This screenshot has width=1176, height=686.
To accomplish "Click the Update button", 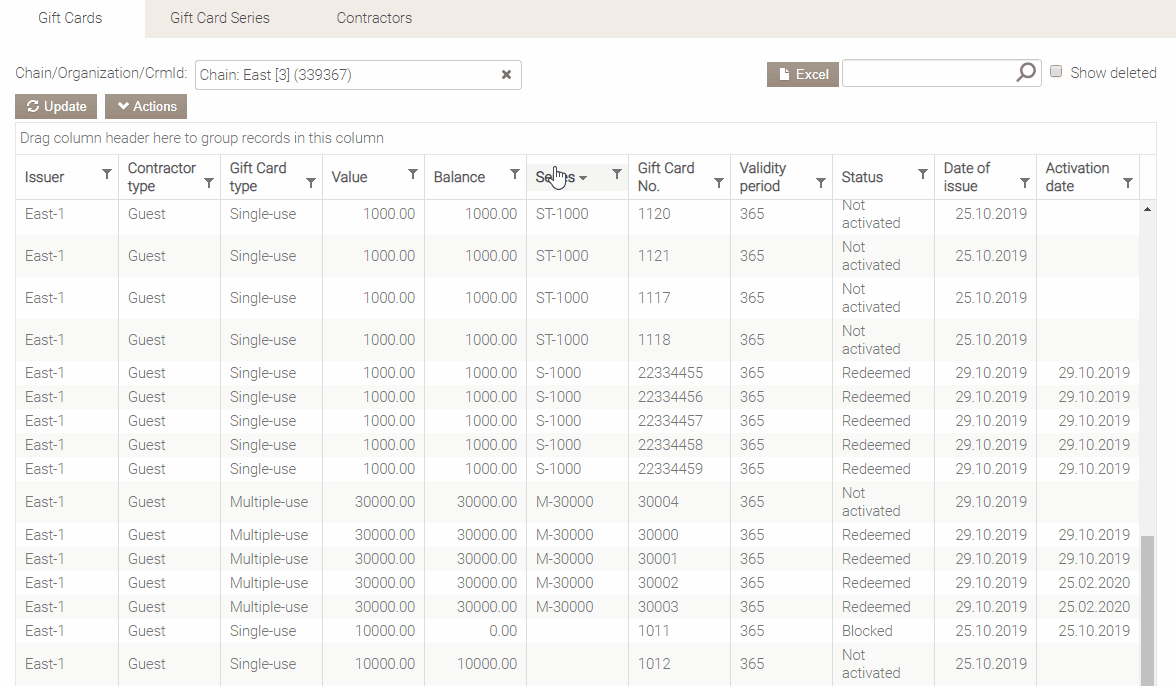I will click(x=56, y=107).
